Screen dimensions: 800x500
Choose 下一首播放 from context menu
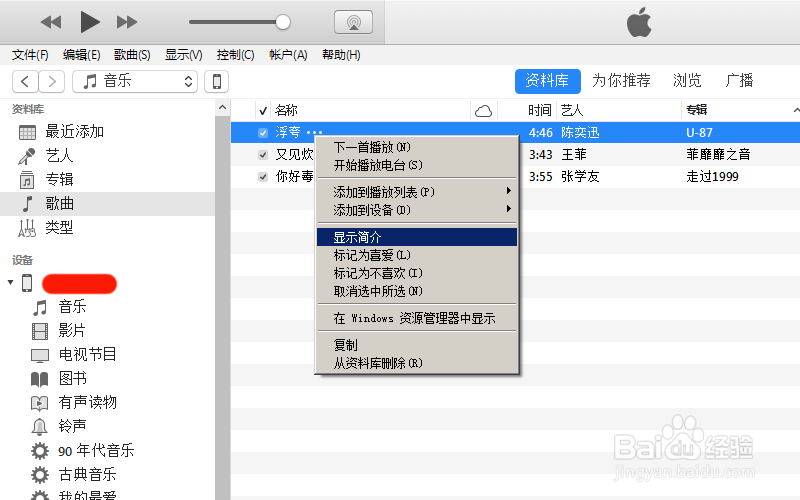click(x=417, y=147)
